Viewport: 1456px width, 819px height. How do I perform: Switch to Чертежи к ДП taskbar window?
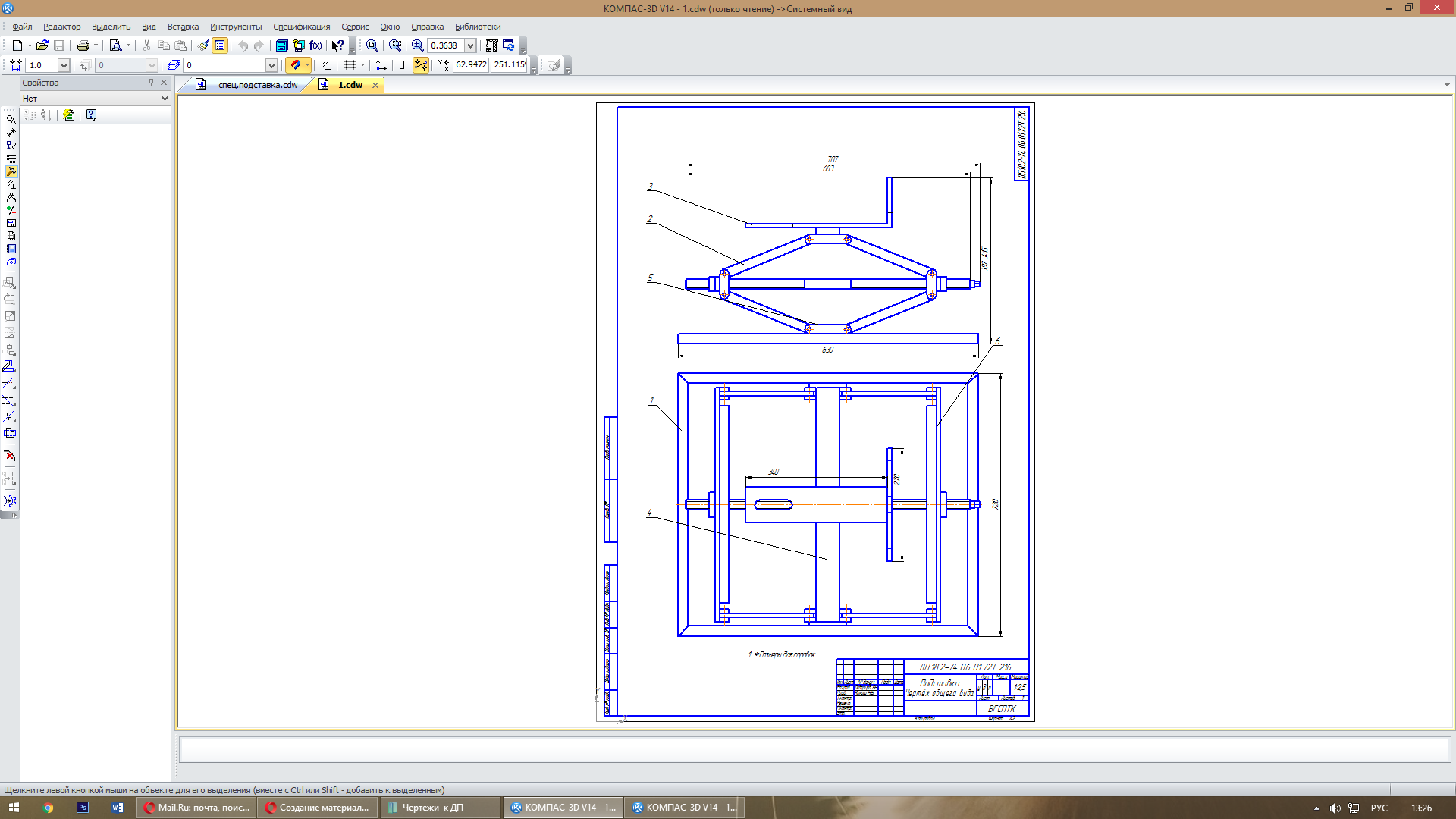click(x=440, y=808)
